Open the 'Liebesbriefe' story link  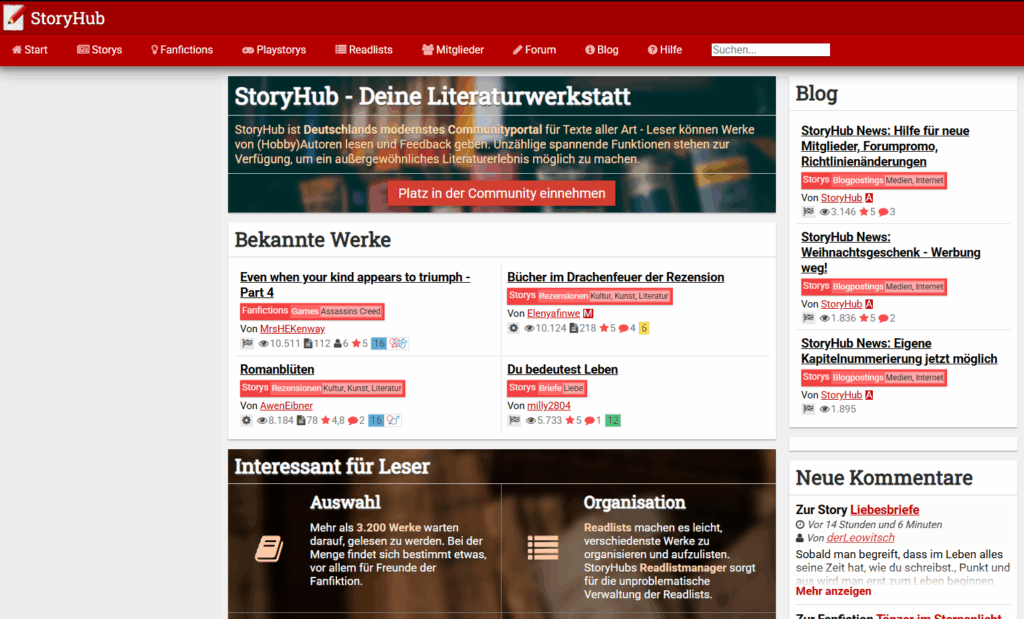point(884,509)
